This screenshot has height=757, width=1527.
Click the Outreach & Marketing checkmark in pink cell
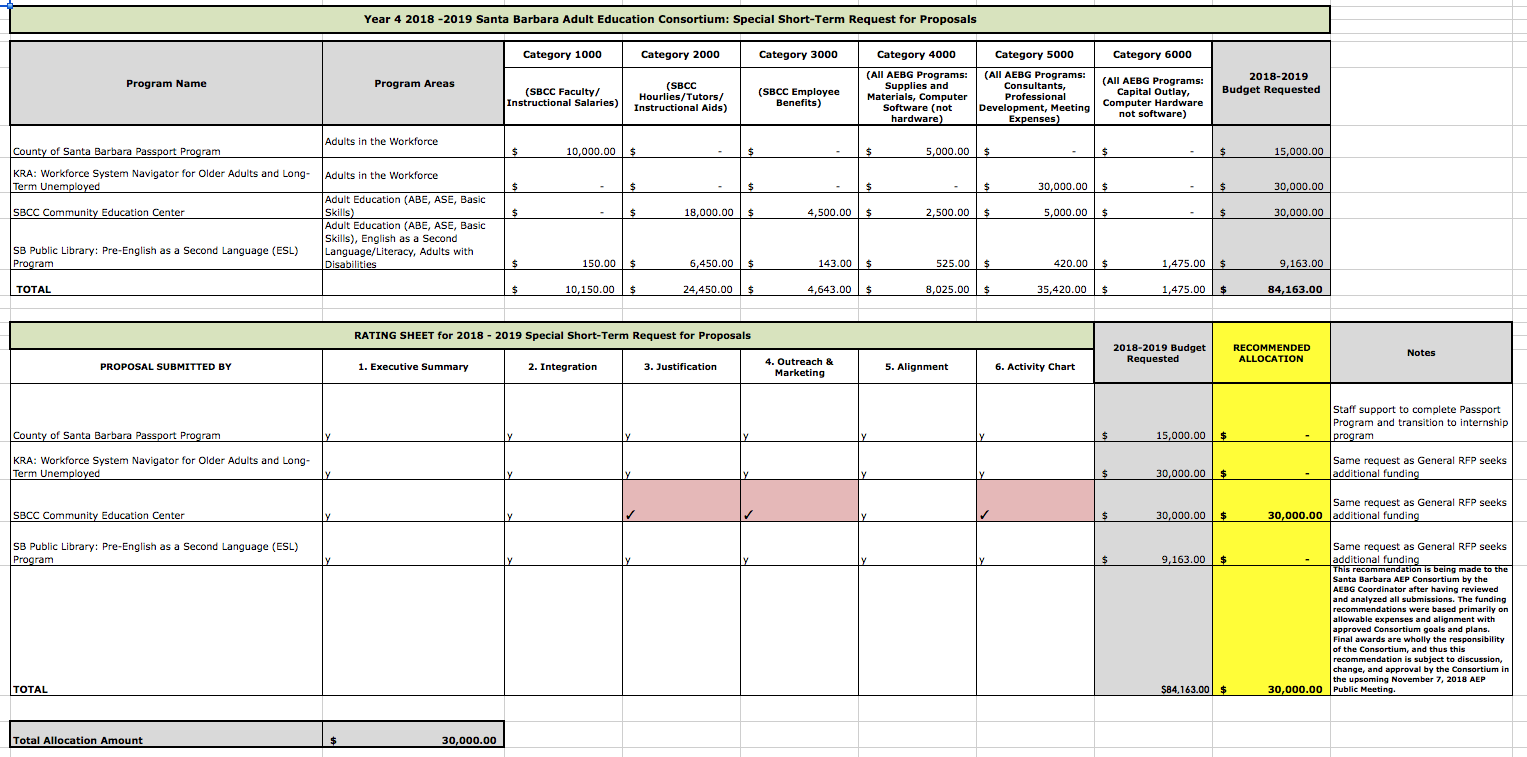point(748,515)
